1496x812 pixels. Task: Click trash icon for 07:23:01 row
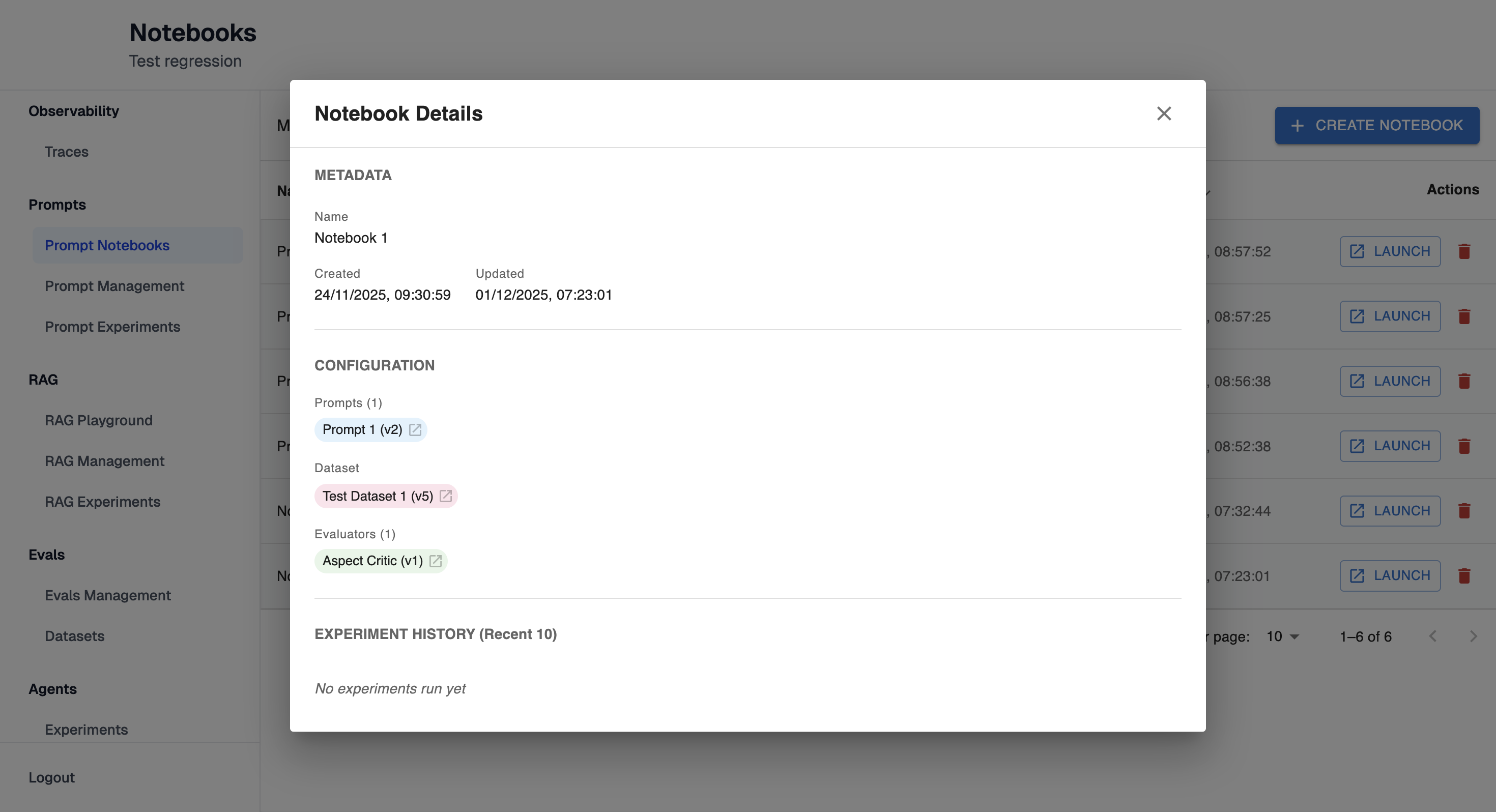click(1464, 575)
